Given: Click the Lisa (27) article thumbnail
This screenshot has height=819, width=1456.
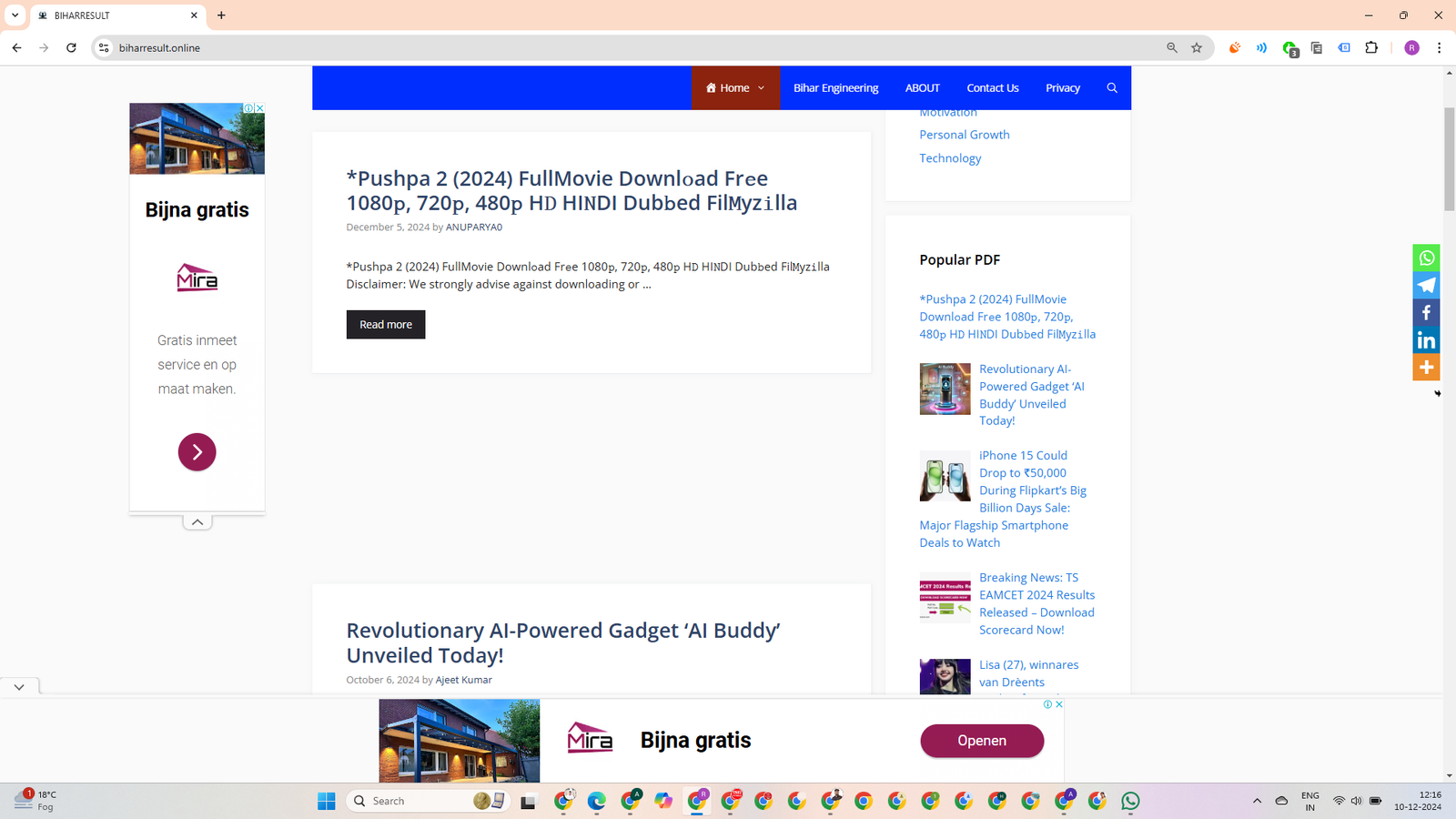Looking at the screenshot, I should tap(945, 677).
